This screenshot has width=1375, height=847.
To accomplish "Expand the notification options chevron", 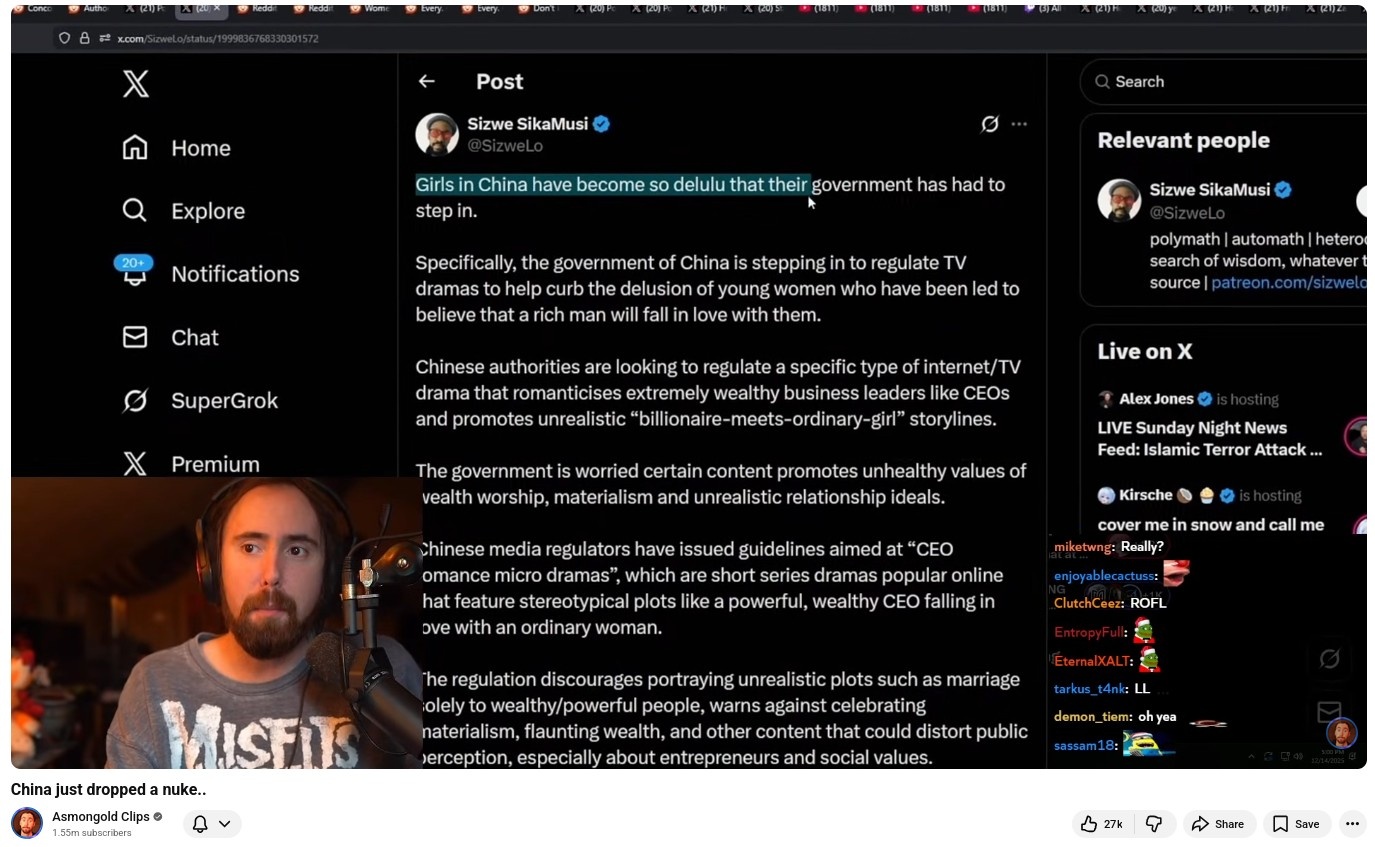I will 225,824.
